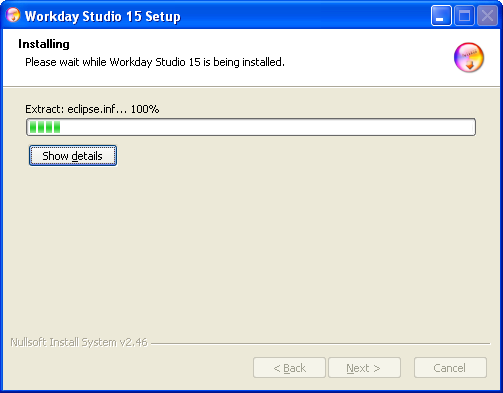Click the disabled maximize button
The image size is (503, 393).
[x=464, y=16]
